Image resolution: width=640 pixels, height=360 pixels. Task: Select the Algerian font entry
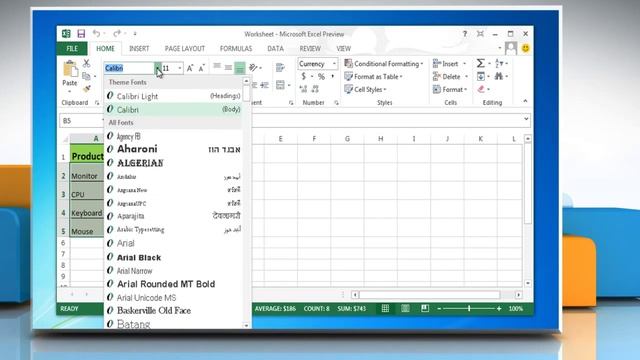(x=173, y=163)
